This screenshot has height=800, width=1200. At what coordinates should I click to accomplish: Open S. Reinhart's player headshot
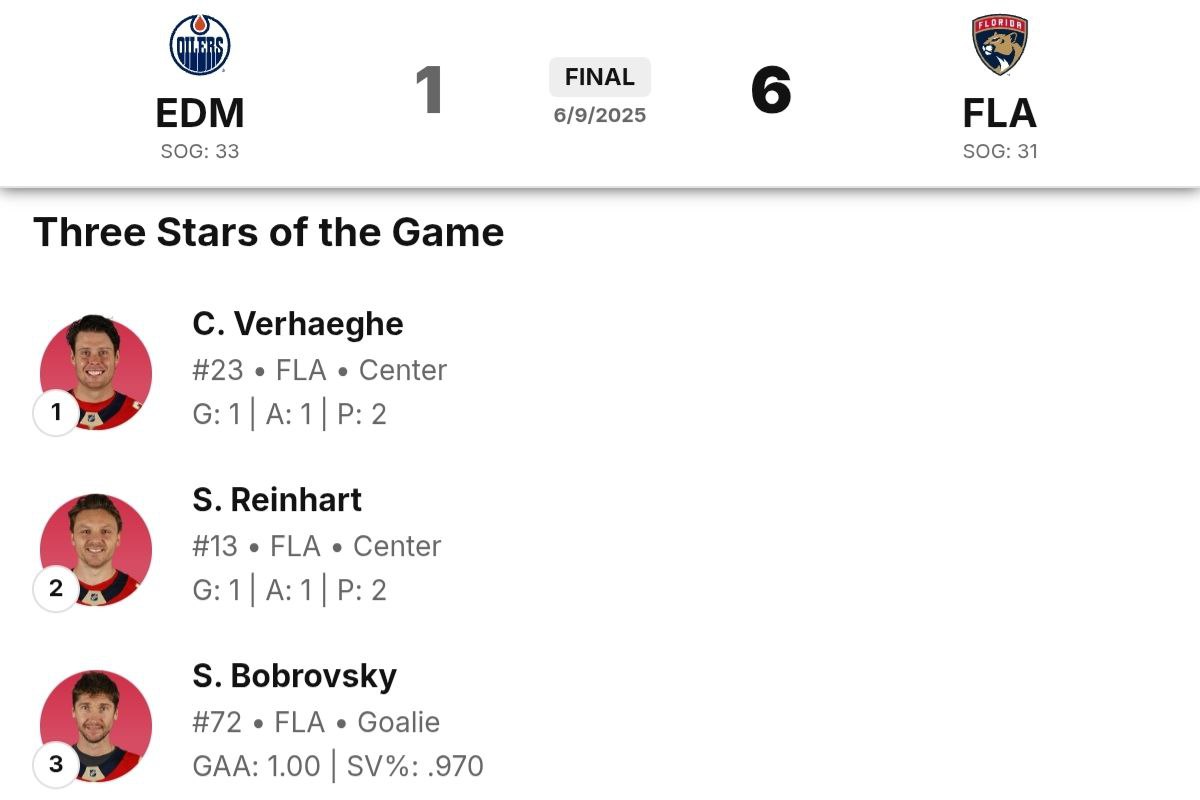pyautogui.click(x=96, y=550)
